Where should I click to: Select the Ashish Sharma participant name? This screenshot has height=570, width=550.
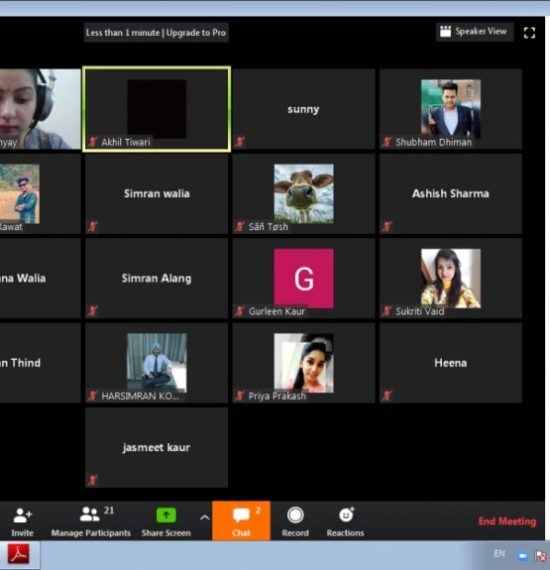pos(450,193)
